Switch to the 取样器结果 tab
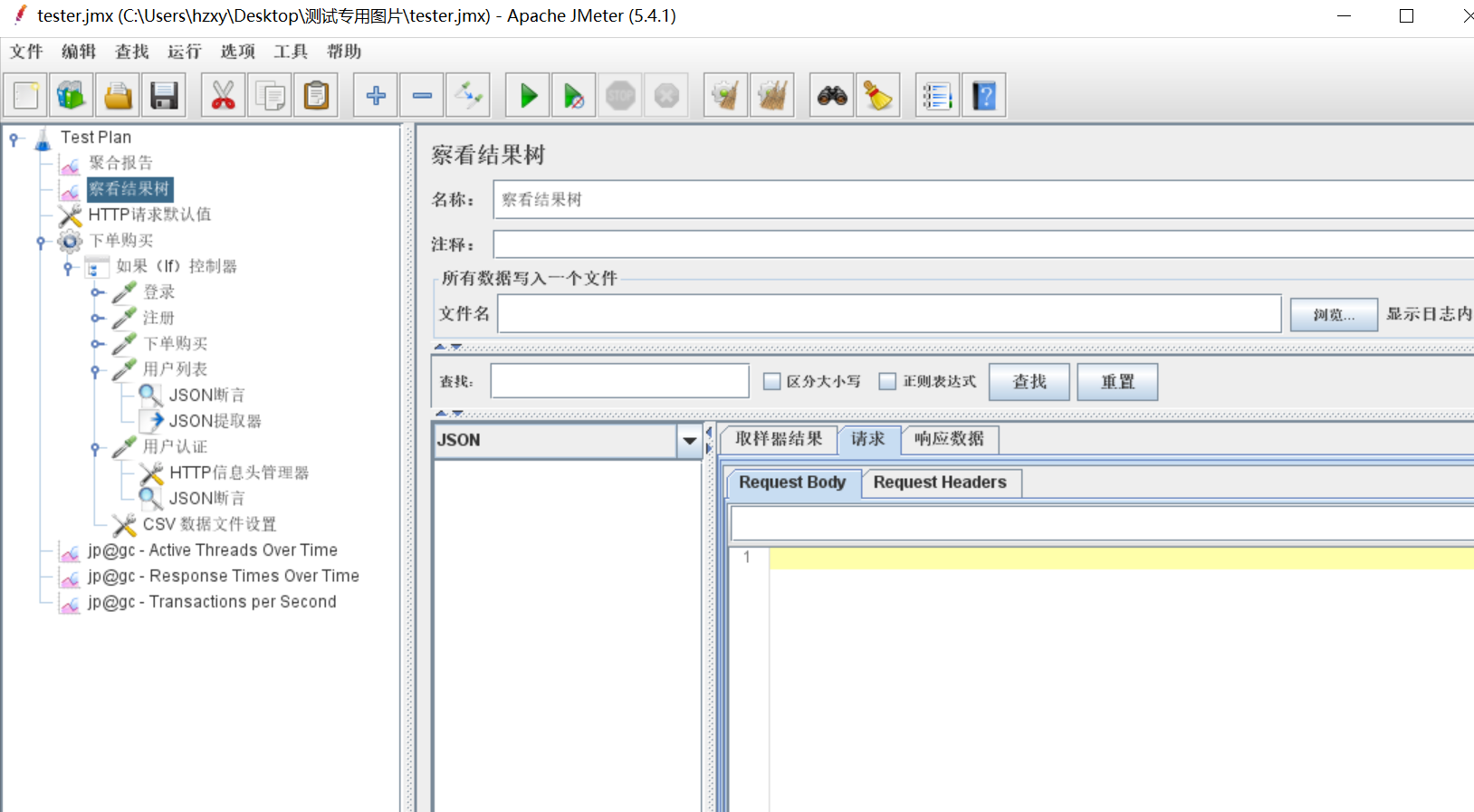The image size is (1474, 812). pos(779,439)
